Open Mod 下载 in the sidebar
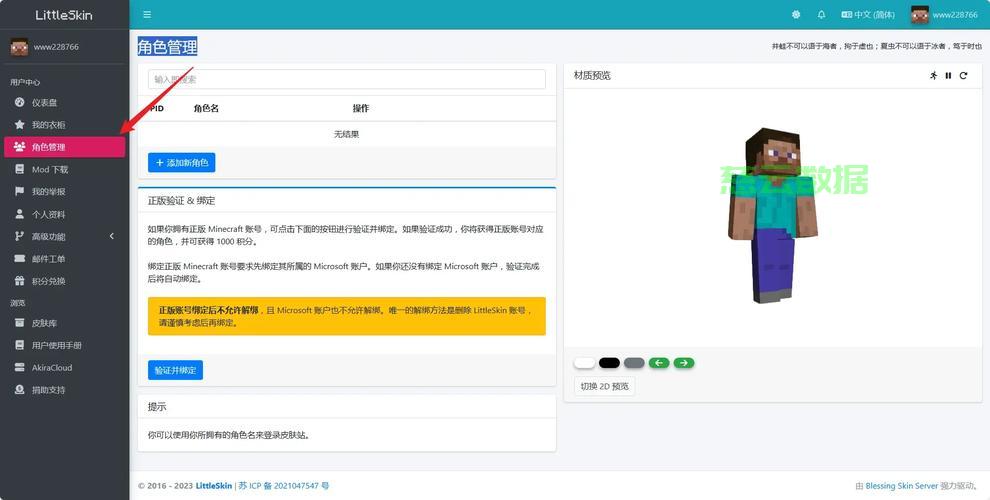The height and width of the screenshot is (500, 990). click(x=64, y=169)
